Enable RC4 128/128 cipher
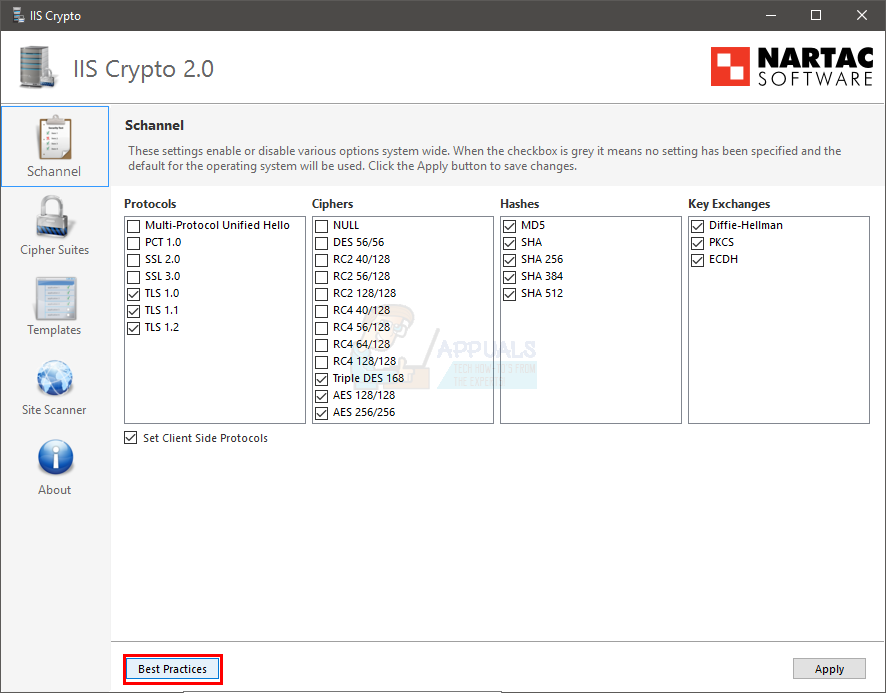Viewport: 886px width, 693px height. (322, 362)
